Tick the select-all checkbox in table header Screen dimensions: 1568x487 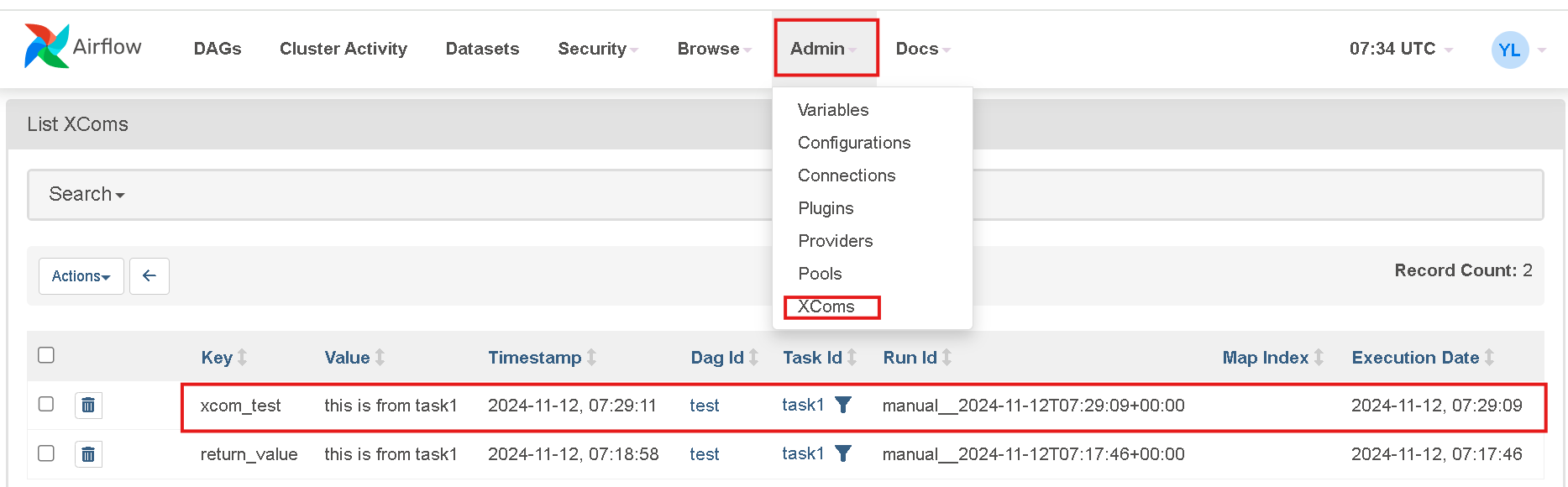pos(46,355)
